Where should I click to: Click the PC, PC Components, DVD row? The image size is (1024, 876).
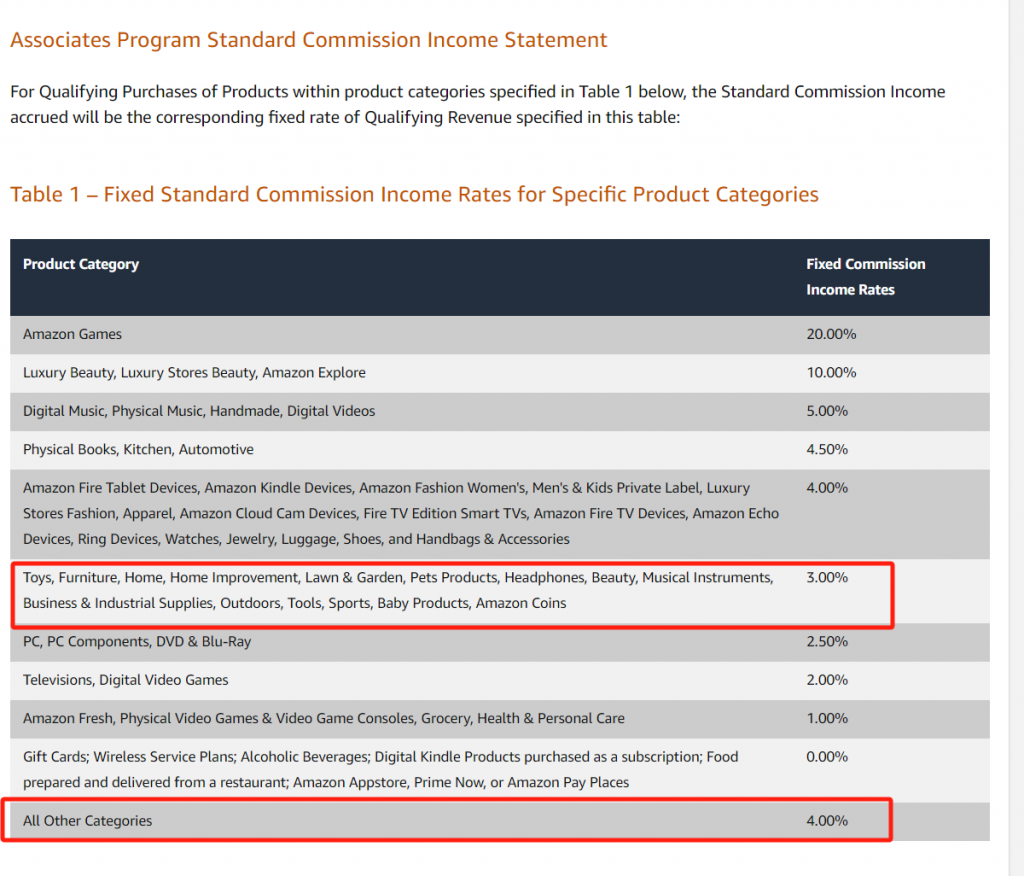click(x=137, y=642)
